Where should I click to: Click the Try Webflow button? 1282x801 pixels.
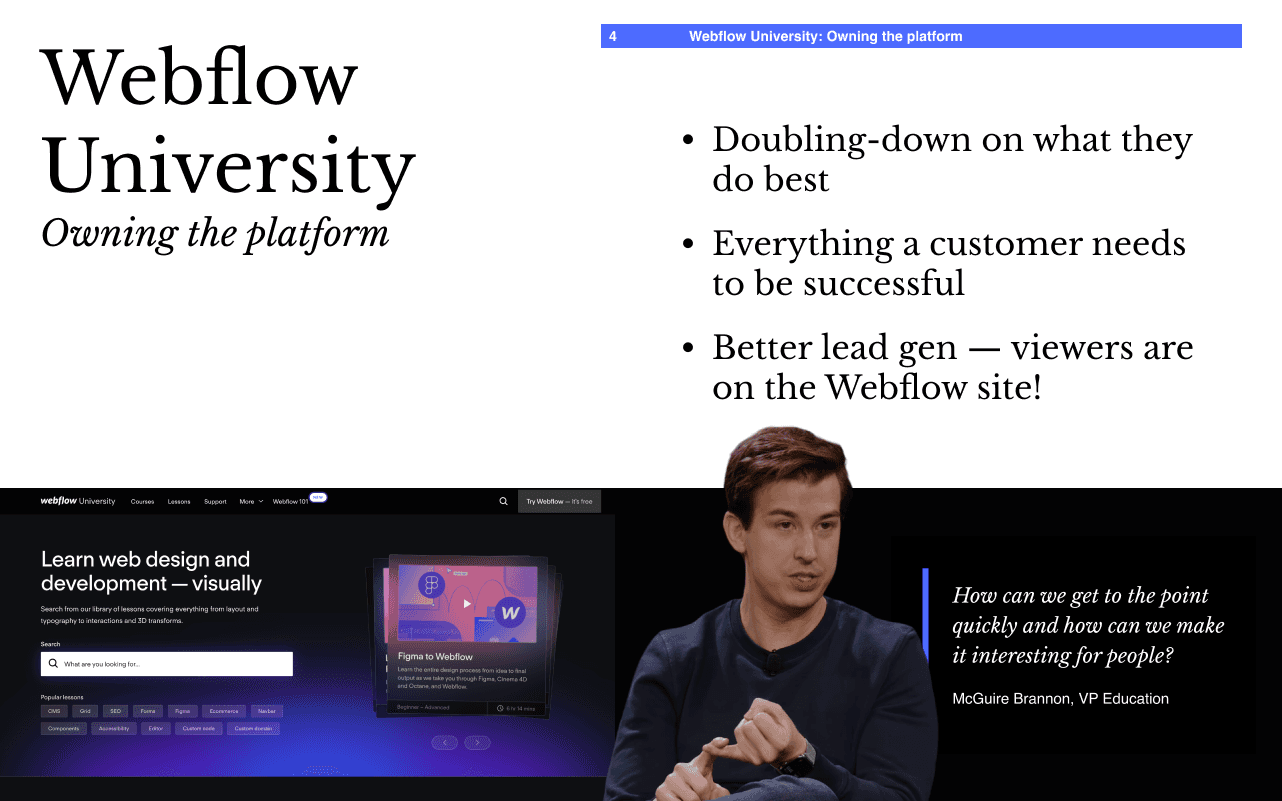(x=559, y=501)
